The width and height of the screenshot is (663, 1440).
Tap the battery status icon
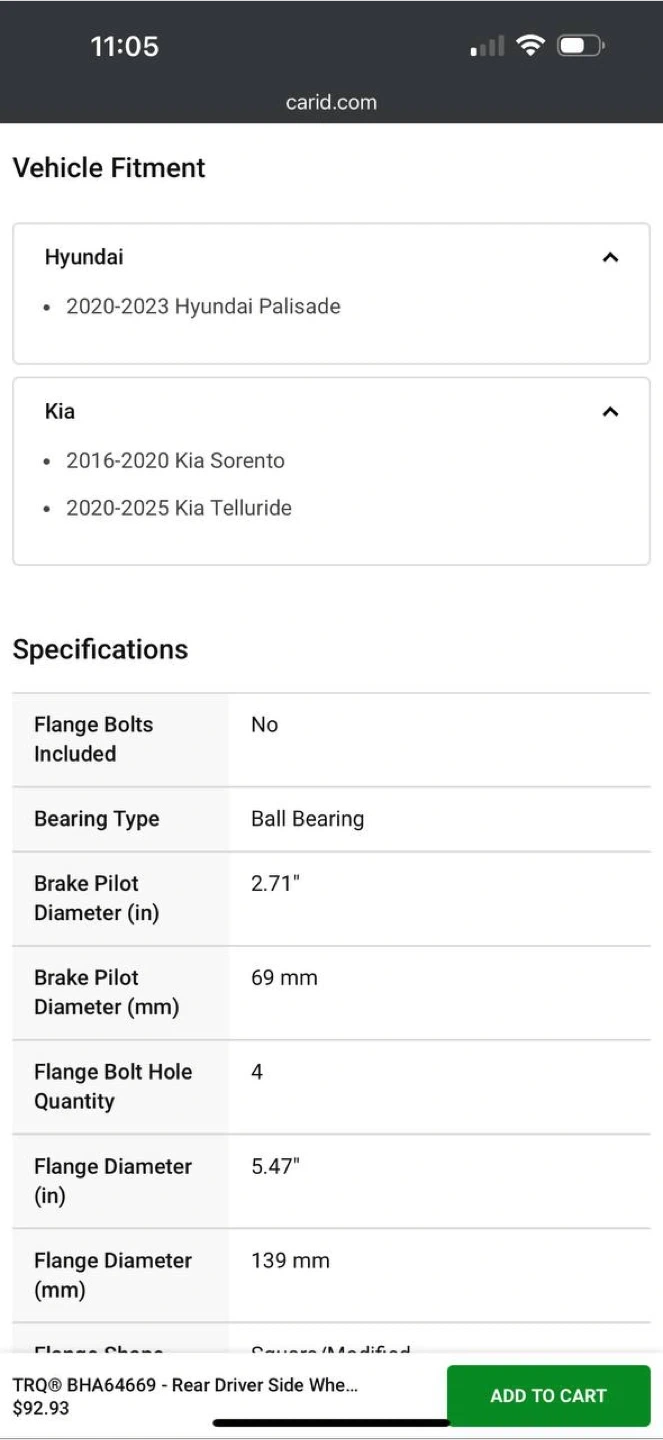(580, 45)
